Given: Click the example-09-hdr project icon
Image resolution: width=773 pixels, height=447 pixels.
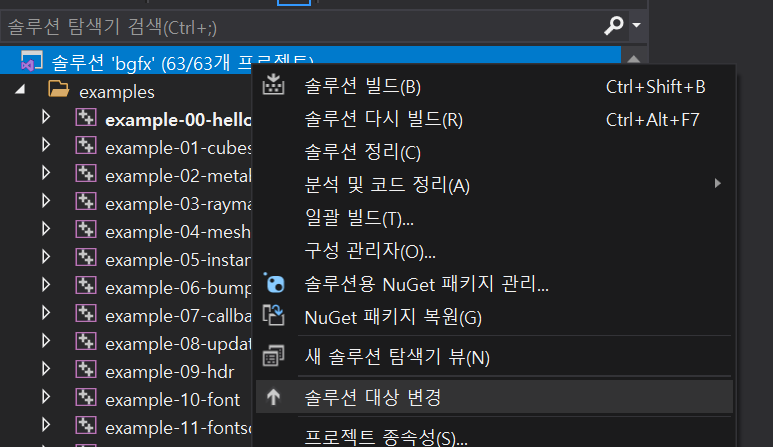Looking at the screenshot, I should [86, 369].
